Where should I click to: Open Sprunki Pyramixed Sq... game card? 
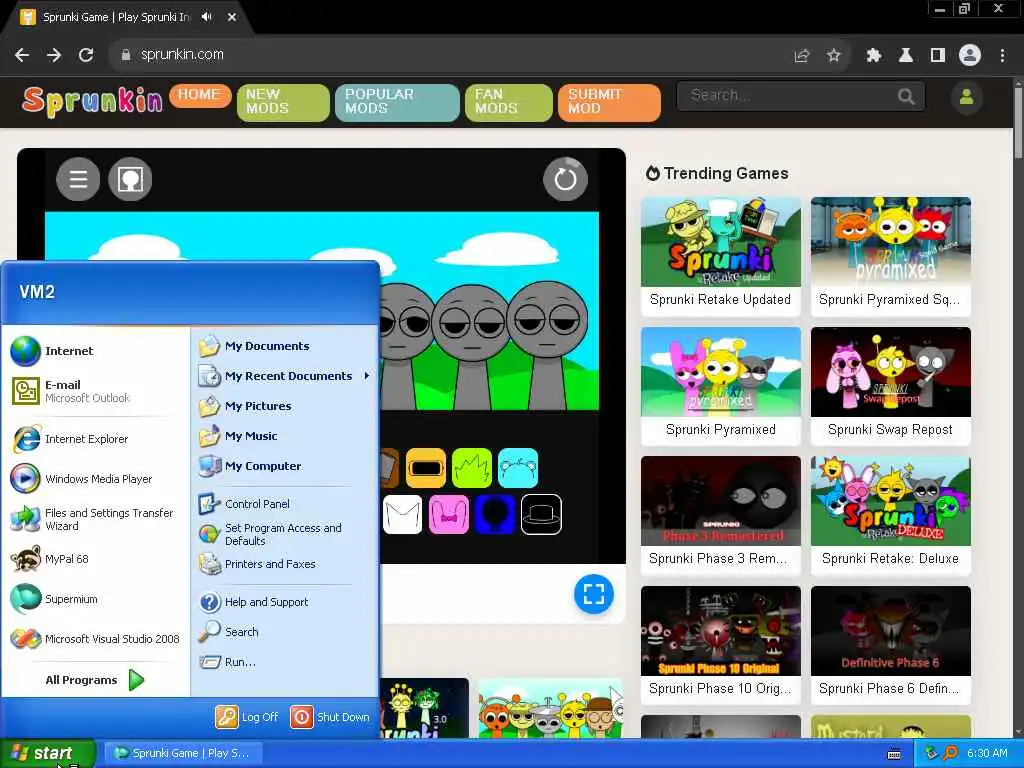coord(891,256)
